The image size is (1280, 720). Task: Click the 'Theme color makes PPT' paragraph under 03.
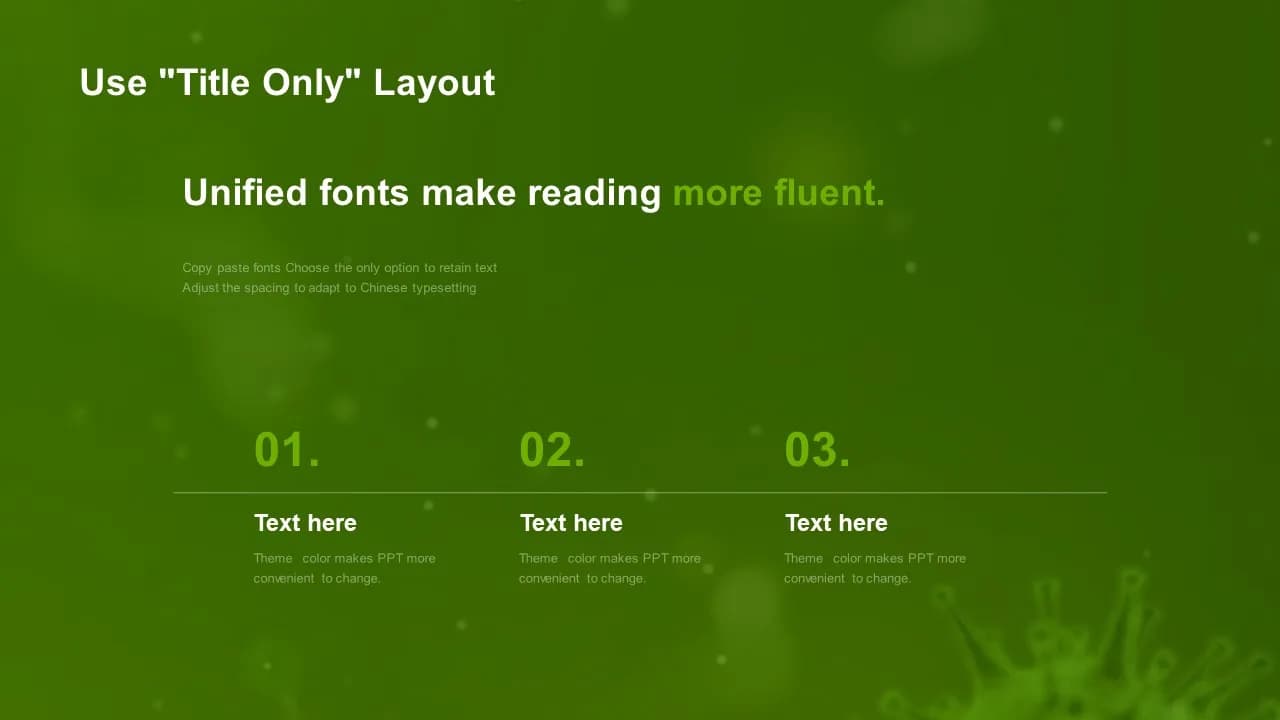[875, 568]
